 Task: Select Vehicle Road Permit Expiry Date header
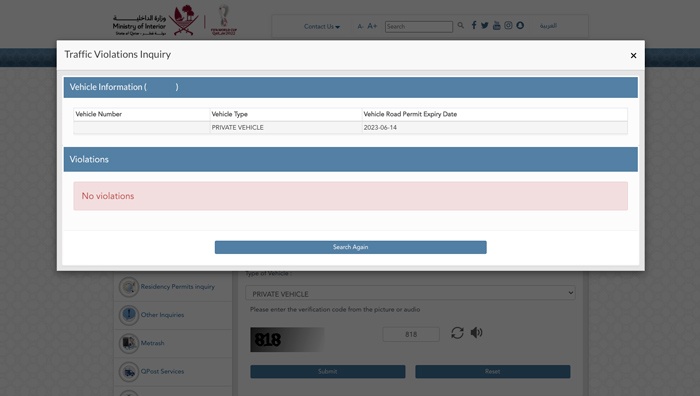(495, 114)
